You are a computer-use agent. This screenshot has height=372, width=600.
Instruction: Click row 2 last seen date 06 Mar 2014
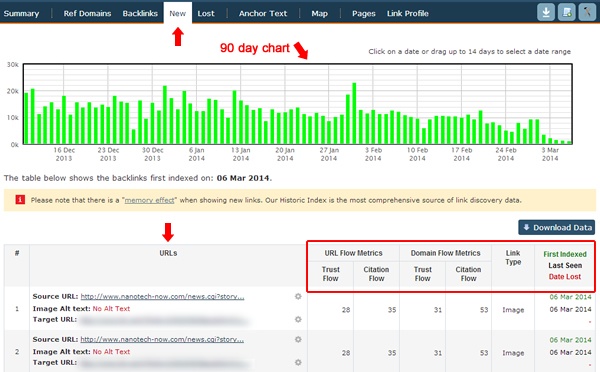pyautogui.click(x=571, y=352)
